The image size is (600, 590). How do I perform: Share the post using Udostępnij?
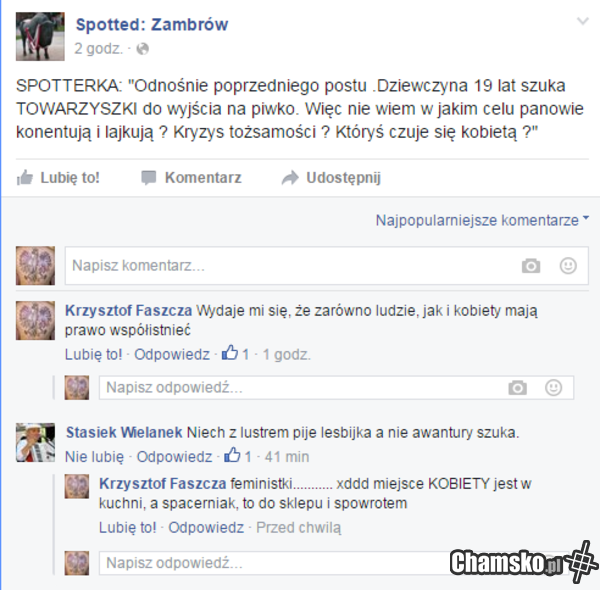tap(331, 178)
